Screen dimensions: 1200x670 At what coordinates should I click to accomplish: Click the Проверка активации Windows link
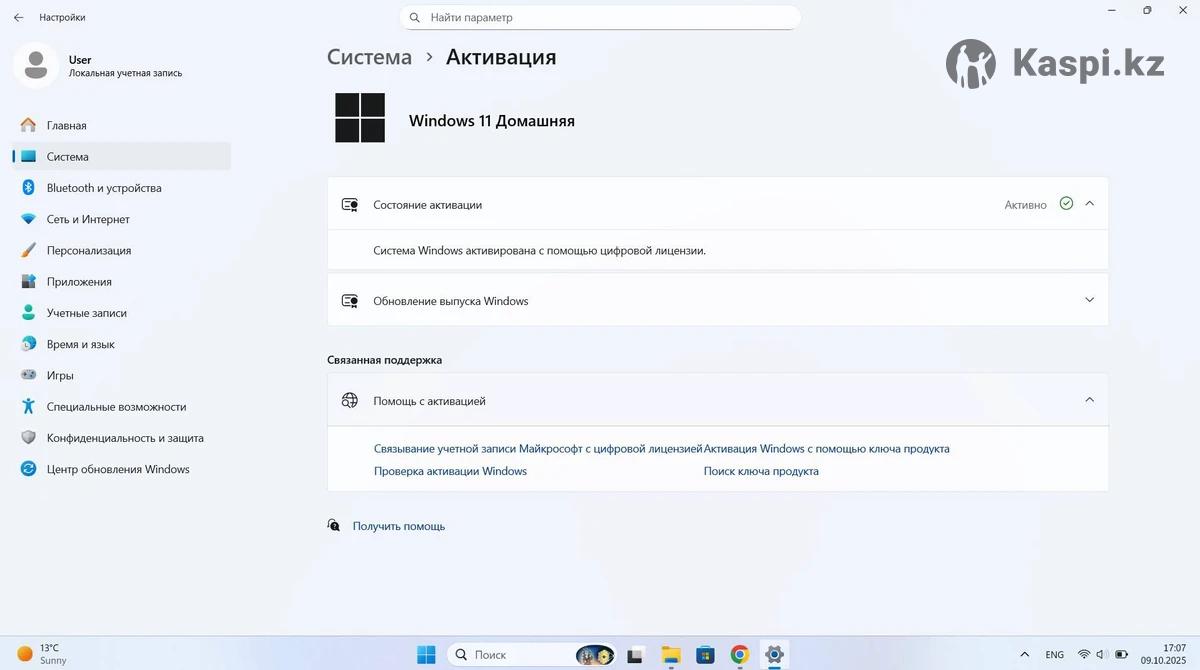(x=450, y=471)
